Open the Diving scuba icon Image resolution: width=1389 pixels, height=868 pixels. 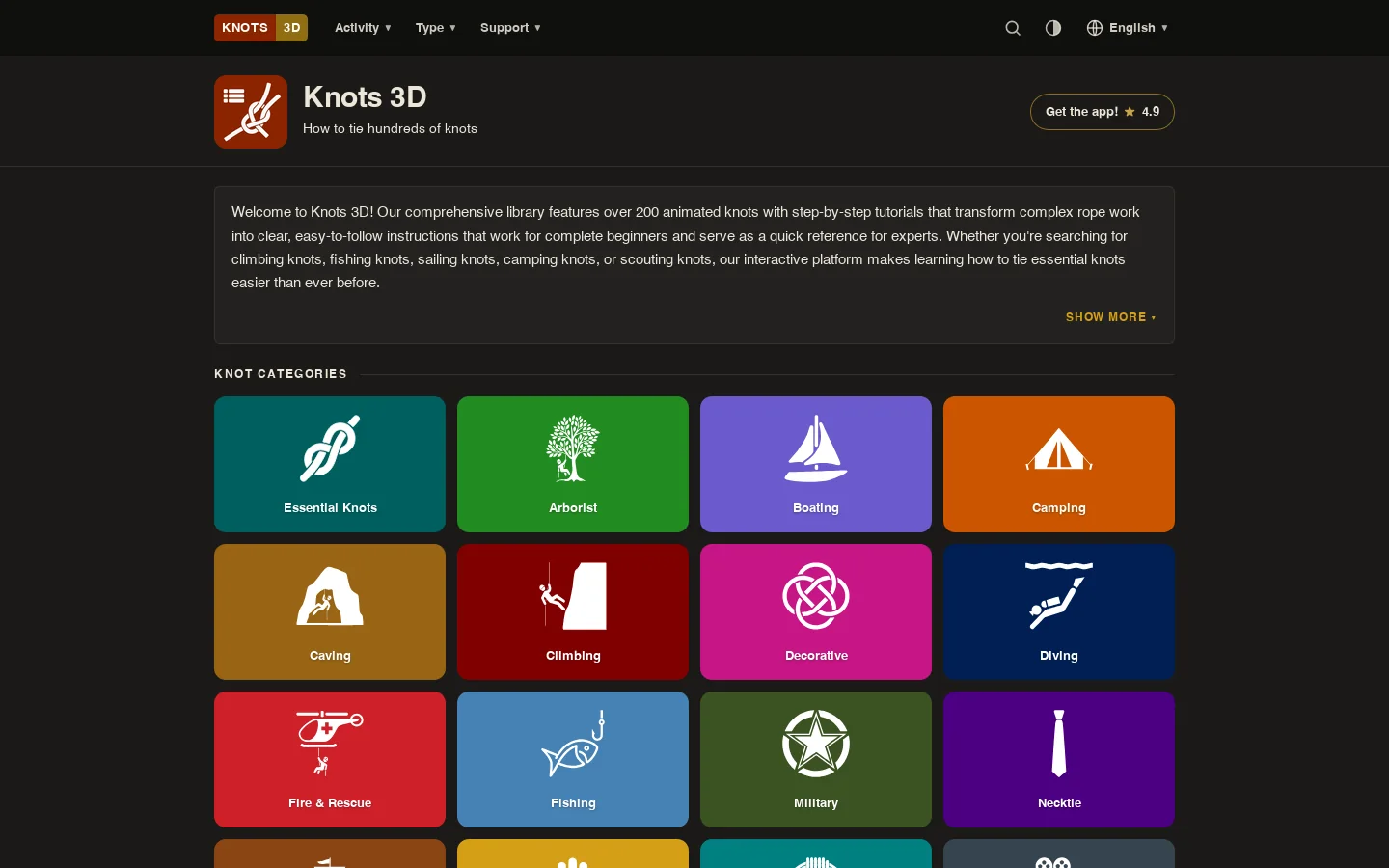tap(1059, 596)
